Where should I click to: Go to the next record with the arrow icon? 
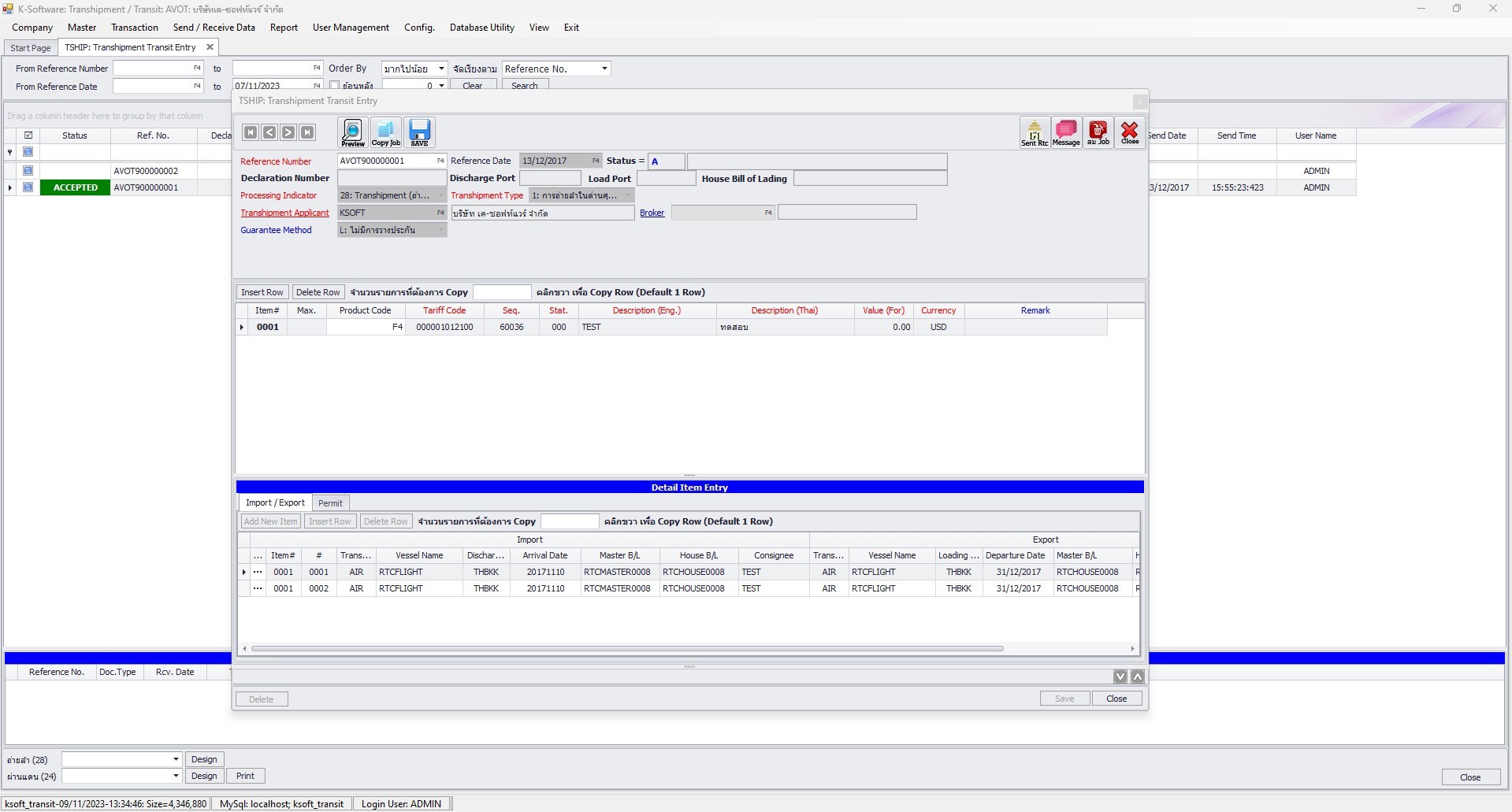[x=288, y=132]
